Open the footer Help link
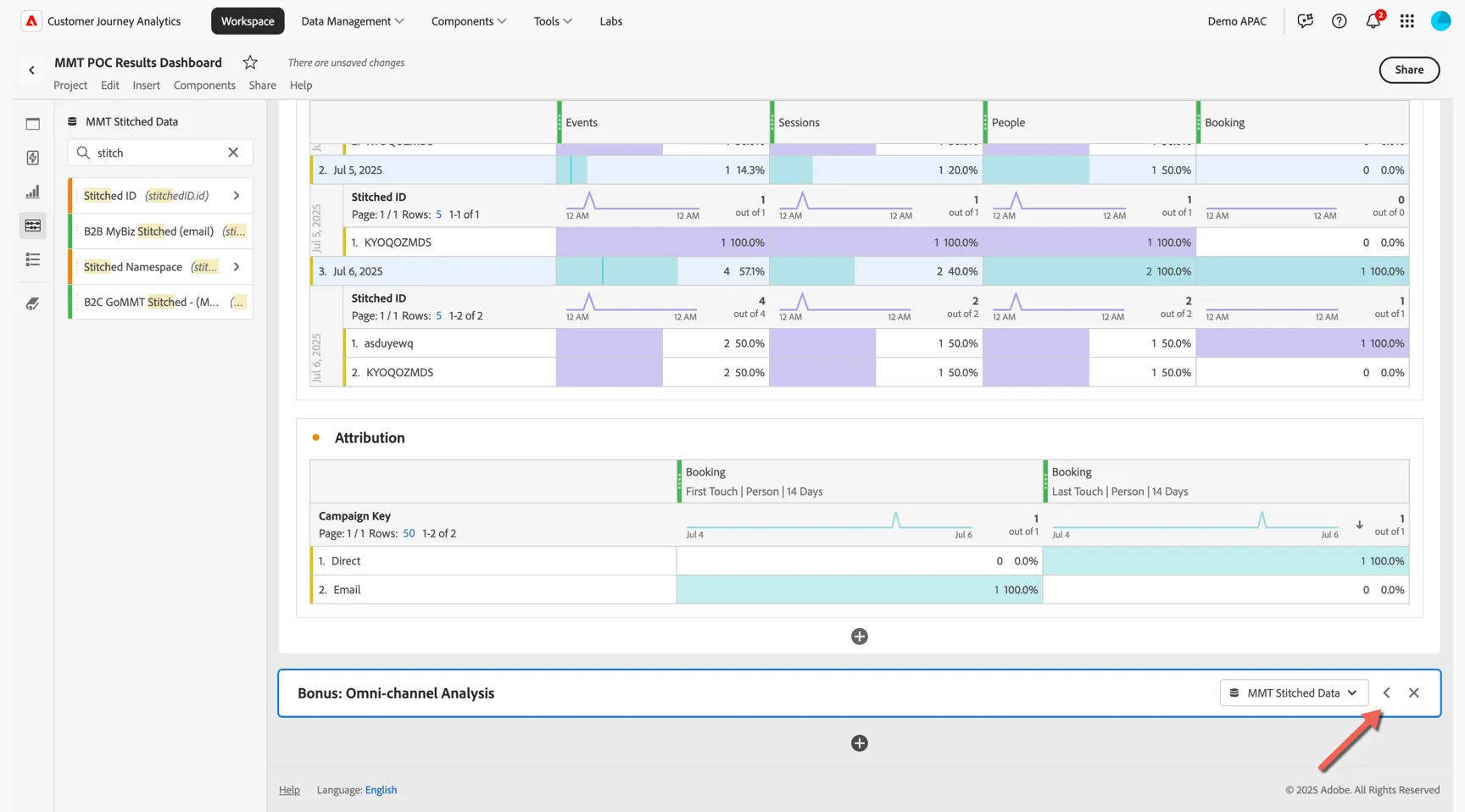This screenshot has width=1465, height=812. click(289, 790)
